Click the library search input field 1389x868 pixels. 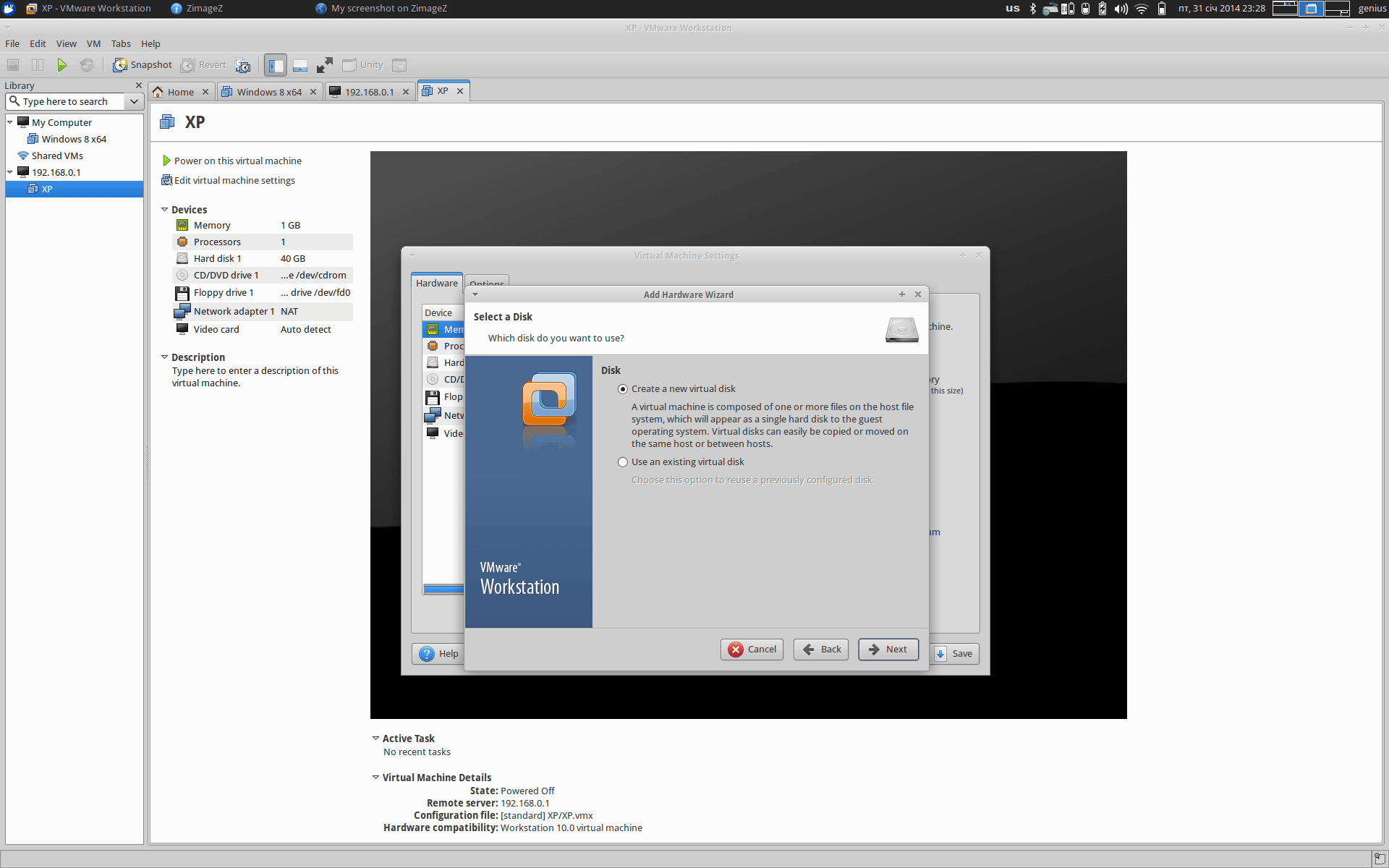[65, 101]
